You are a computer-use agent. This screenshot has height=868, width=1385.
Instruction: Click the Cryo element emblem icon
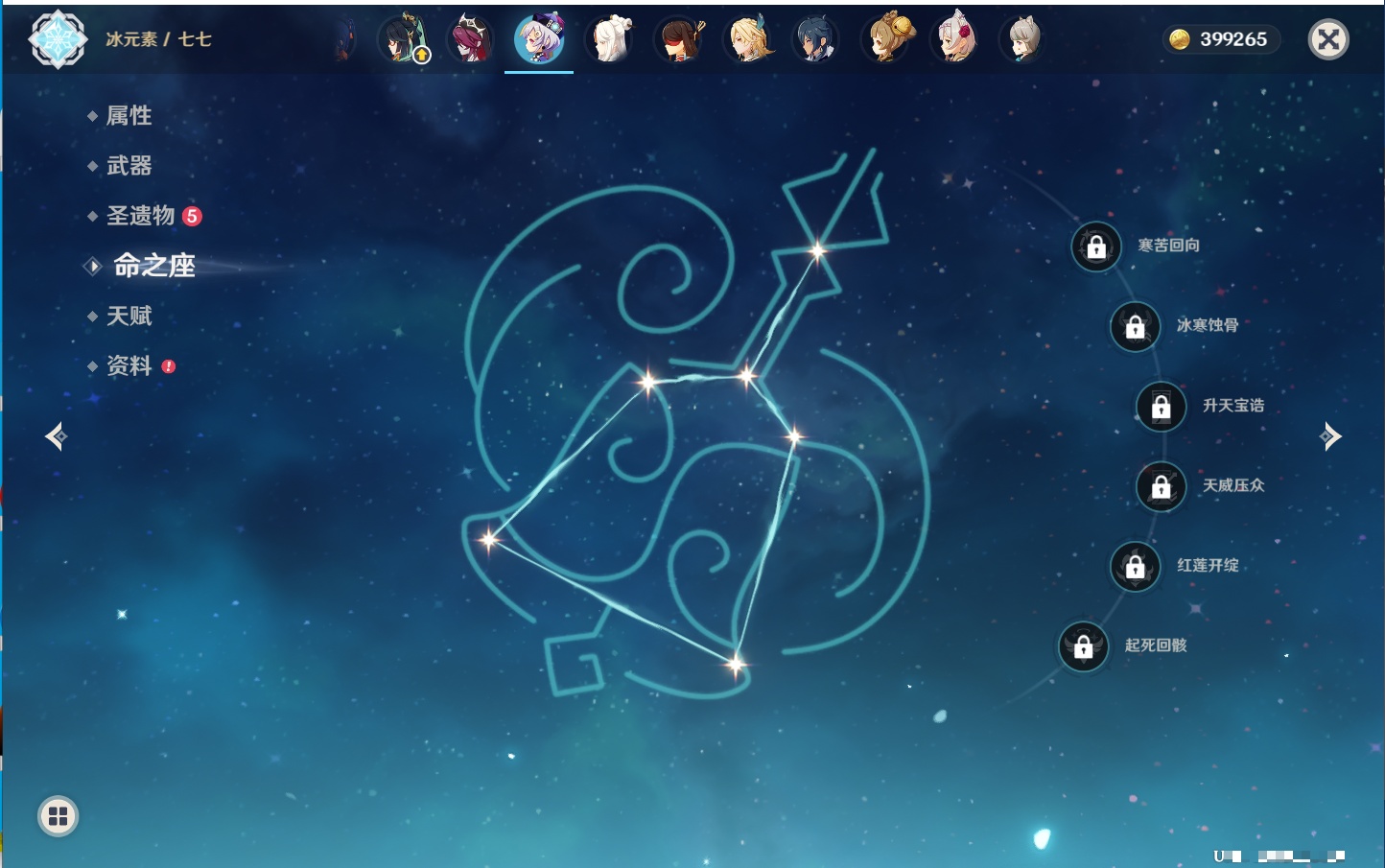coord(58,39)
